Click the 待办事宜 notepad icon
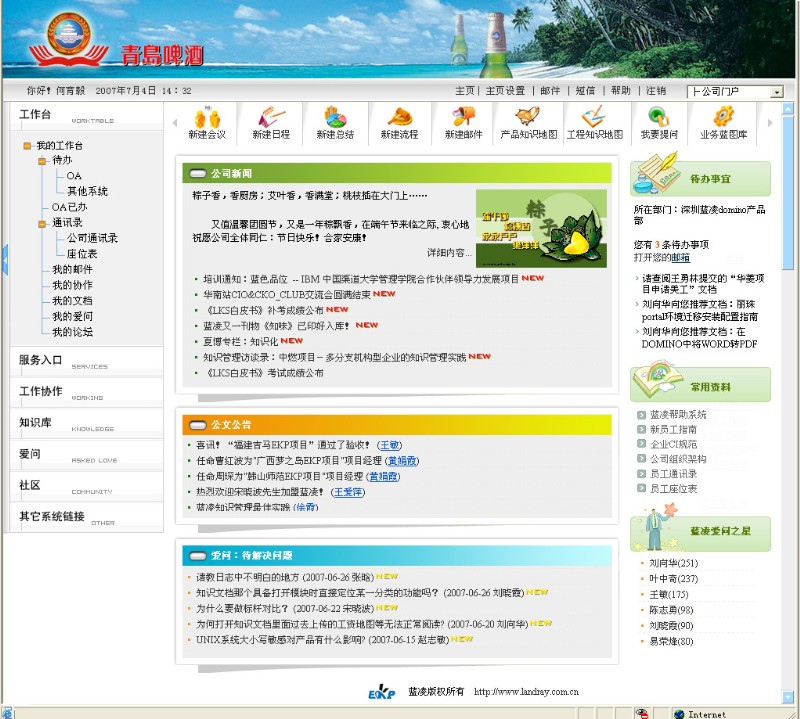The image size is (800, 719). click(656, 172)
